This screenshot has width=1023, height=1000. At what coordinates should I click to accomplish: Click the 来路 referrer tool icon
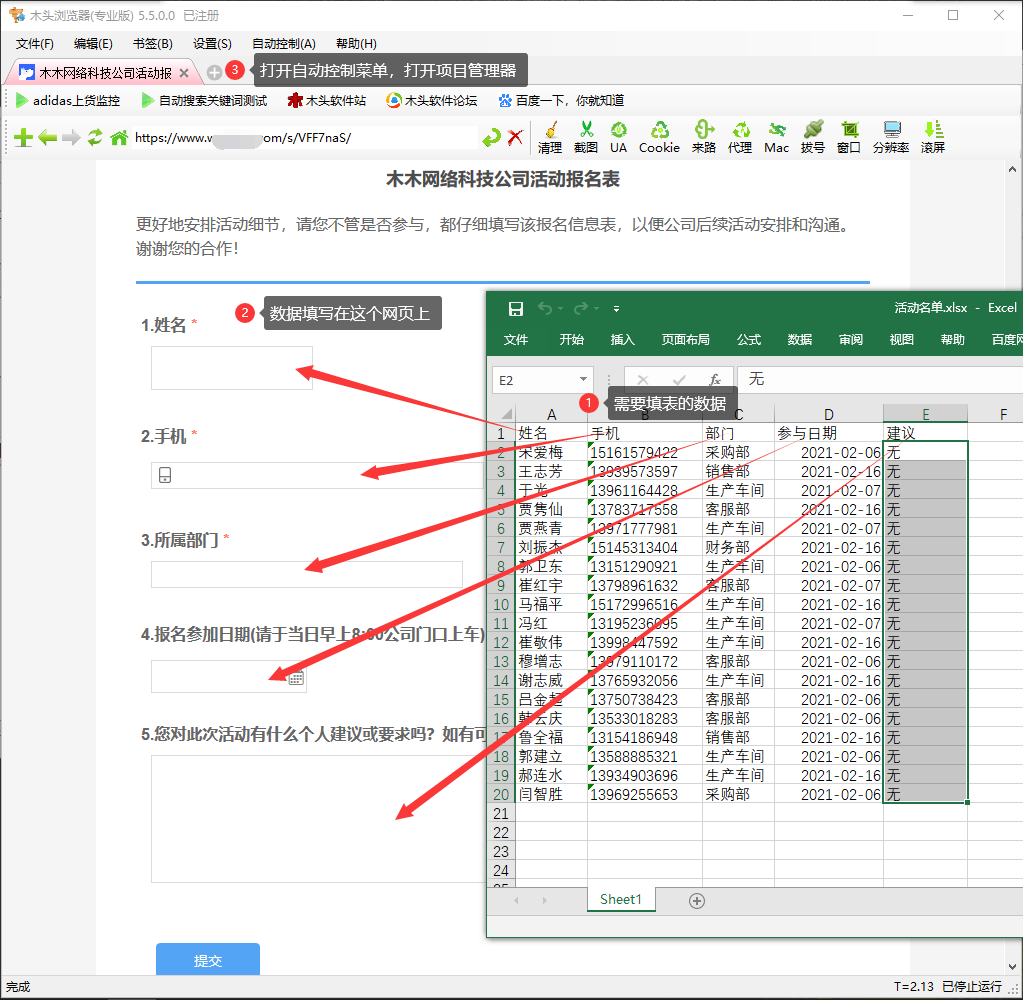704,137
